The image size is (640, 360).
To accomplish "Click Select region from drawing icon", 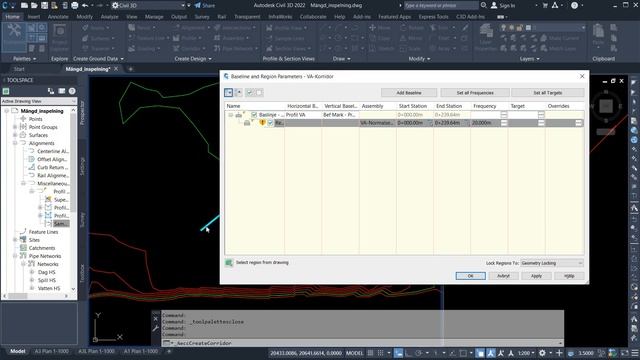I will tap(229, 263).
